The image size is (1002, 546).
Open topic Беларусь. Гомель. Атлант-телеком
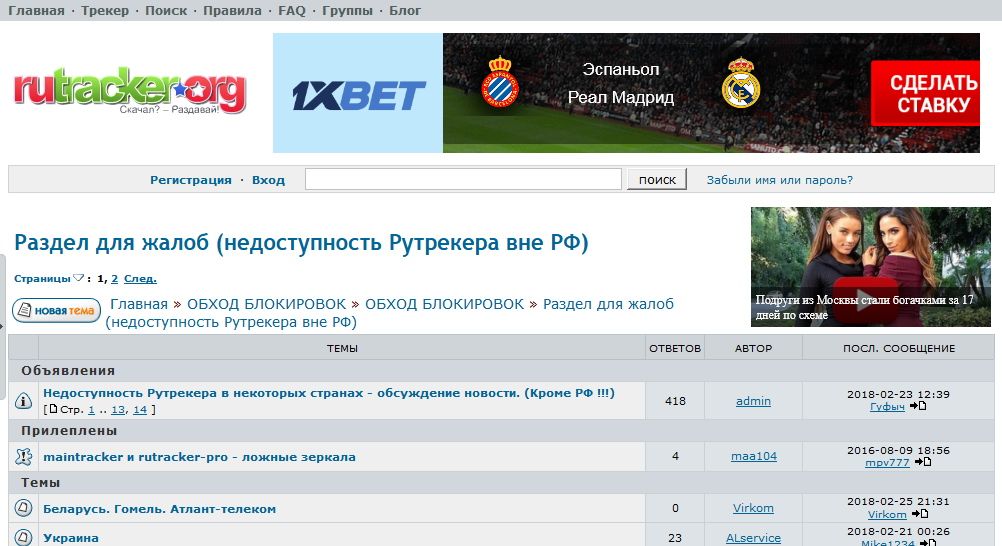pos(160,509)
